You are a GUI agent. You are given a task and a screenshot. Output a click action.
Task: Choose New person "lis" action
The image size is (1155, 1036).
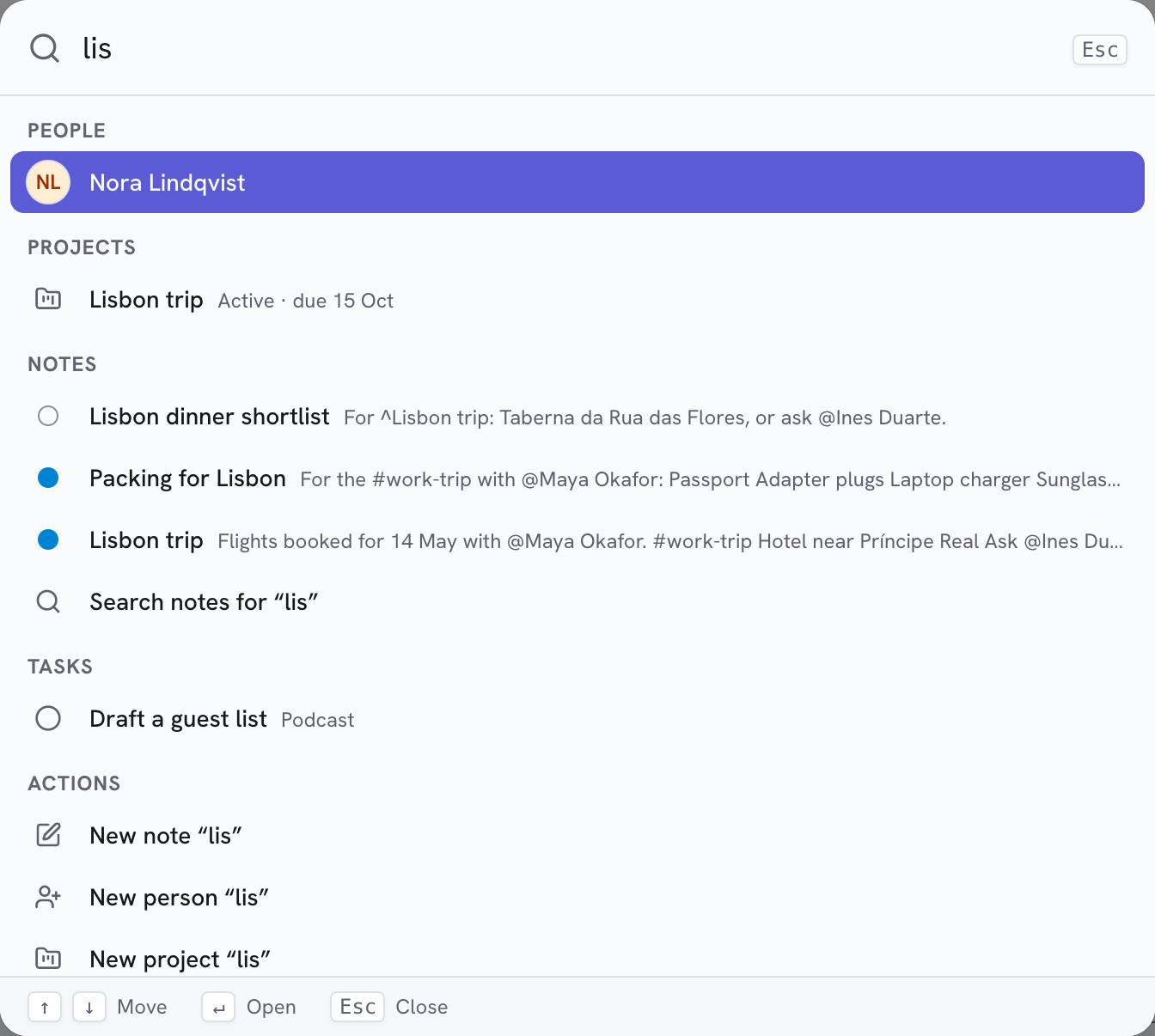577,897
